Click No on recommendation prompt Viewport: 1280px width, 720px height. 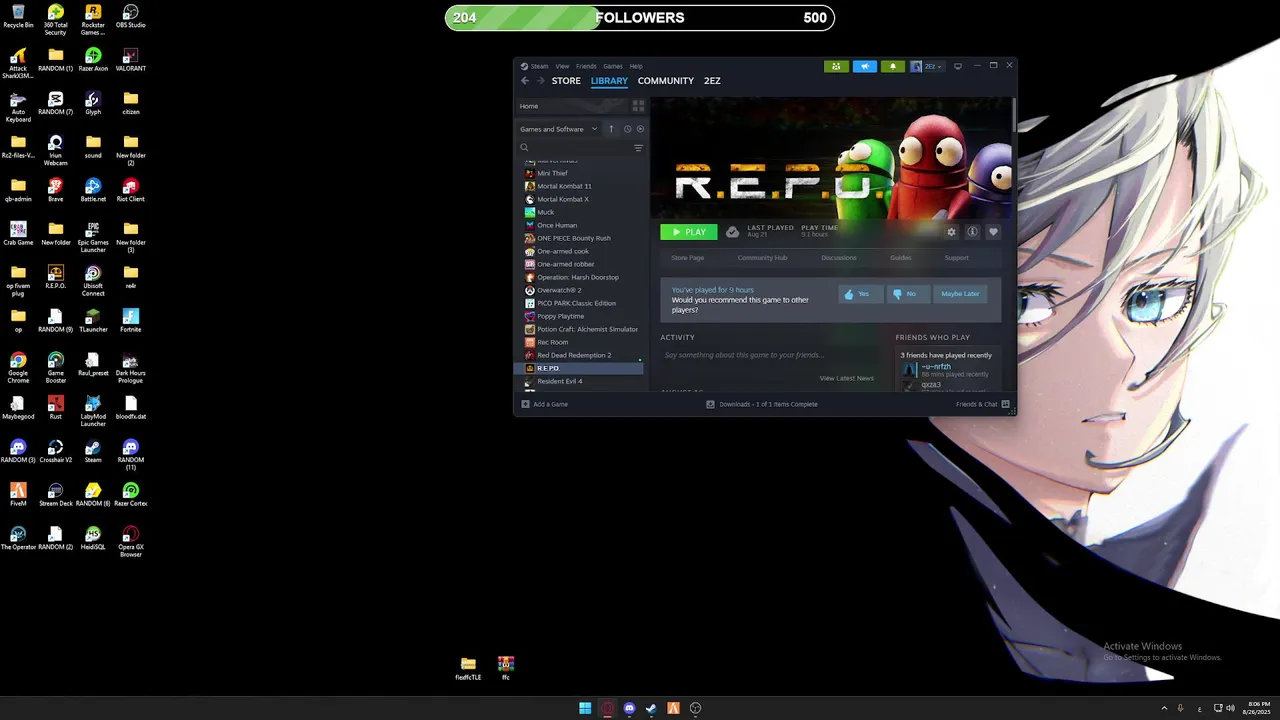(x=907, y=294)
